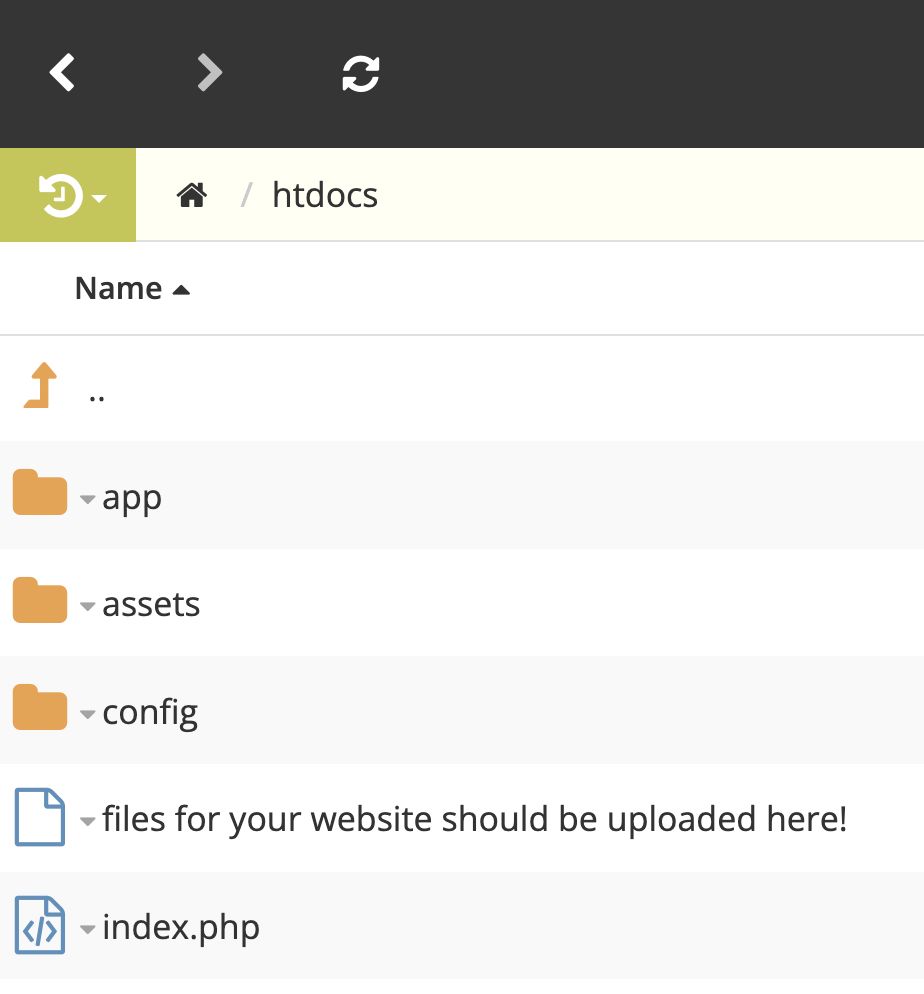Open the assets folder options arrow
Screen dimensions: 924x994
tap(88, 606)
